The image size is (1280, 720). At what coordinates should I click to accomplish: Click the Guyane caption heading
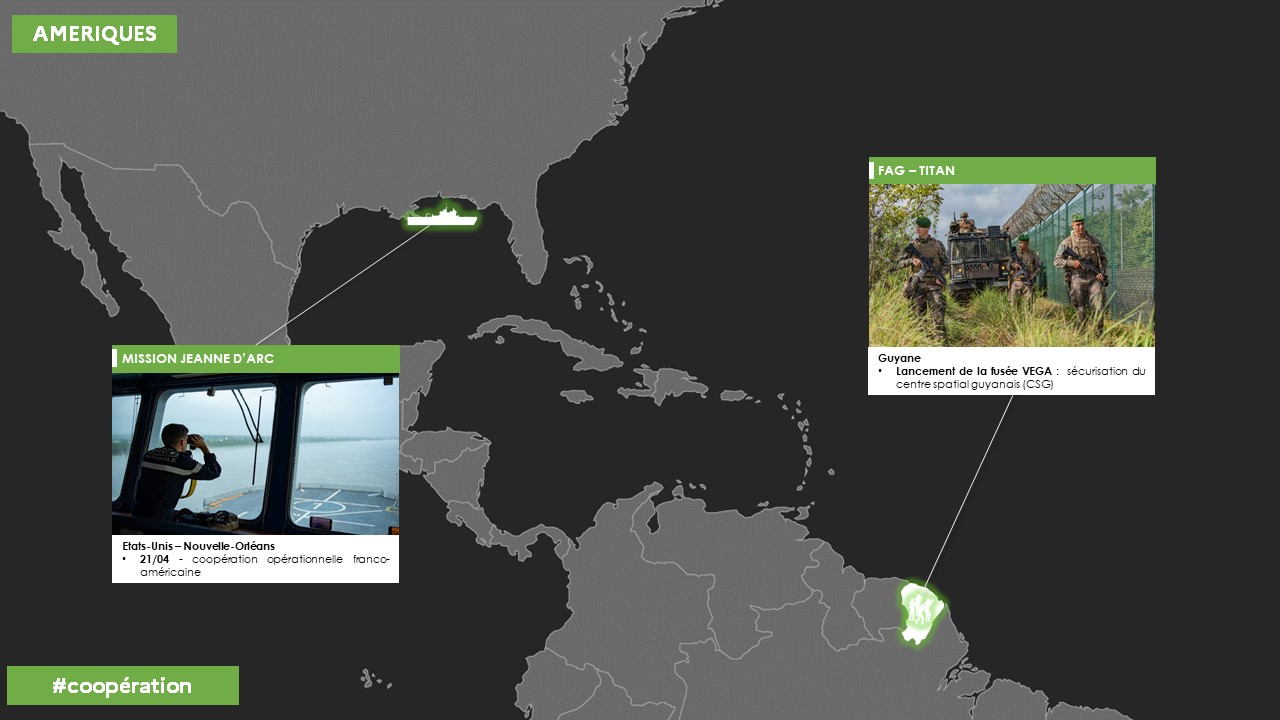(899, 357)
